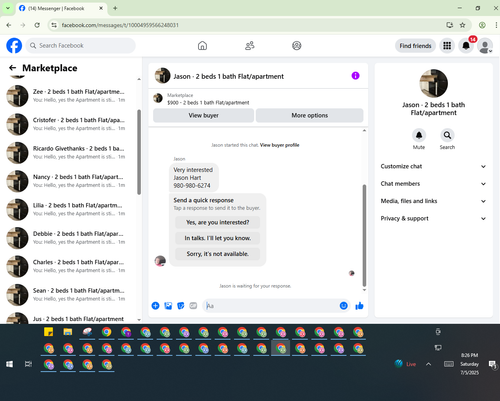Choose a sticker from the composer
The width and height of the screenshot is (500, 401).
coord(181,306)
